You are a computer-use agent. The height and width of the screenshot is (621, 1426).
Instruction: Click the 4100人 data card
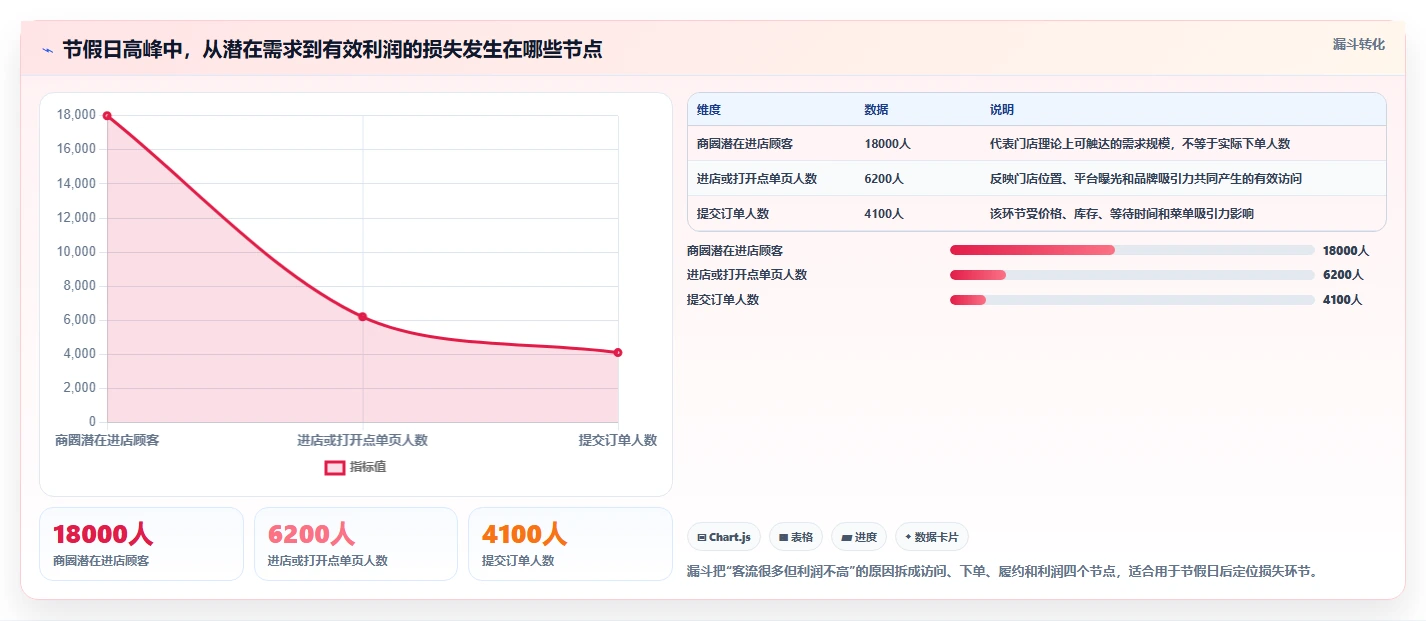coord(570,544)
